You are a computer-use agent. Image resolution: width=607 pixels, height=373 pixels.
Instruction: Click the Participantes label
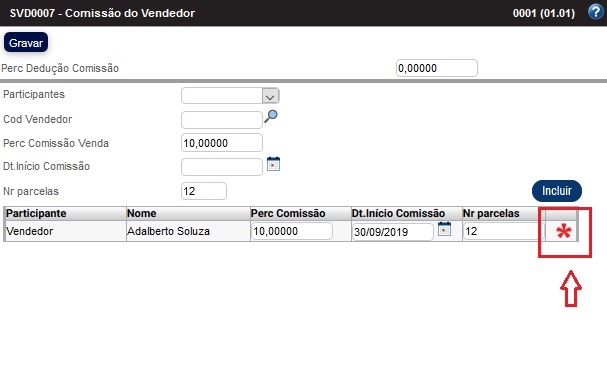(x=34, y=94)
